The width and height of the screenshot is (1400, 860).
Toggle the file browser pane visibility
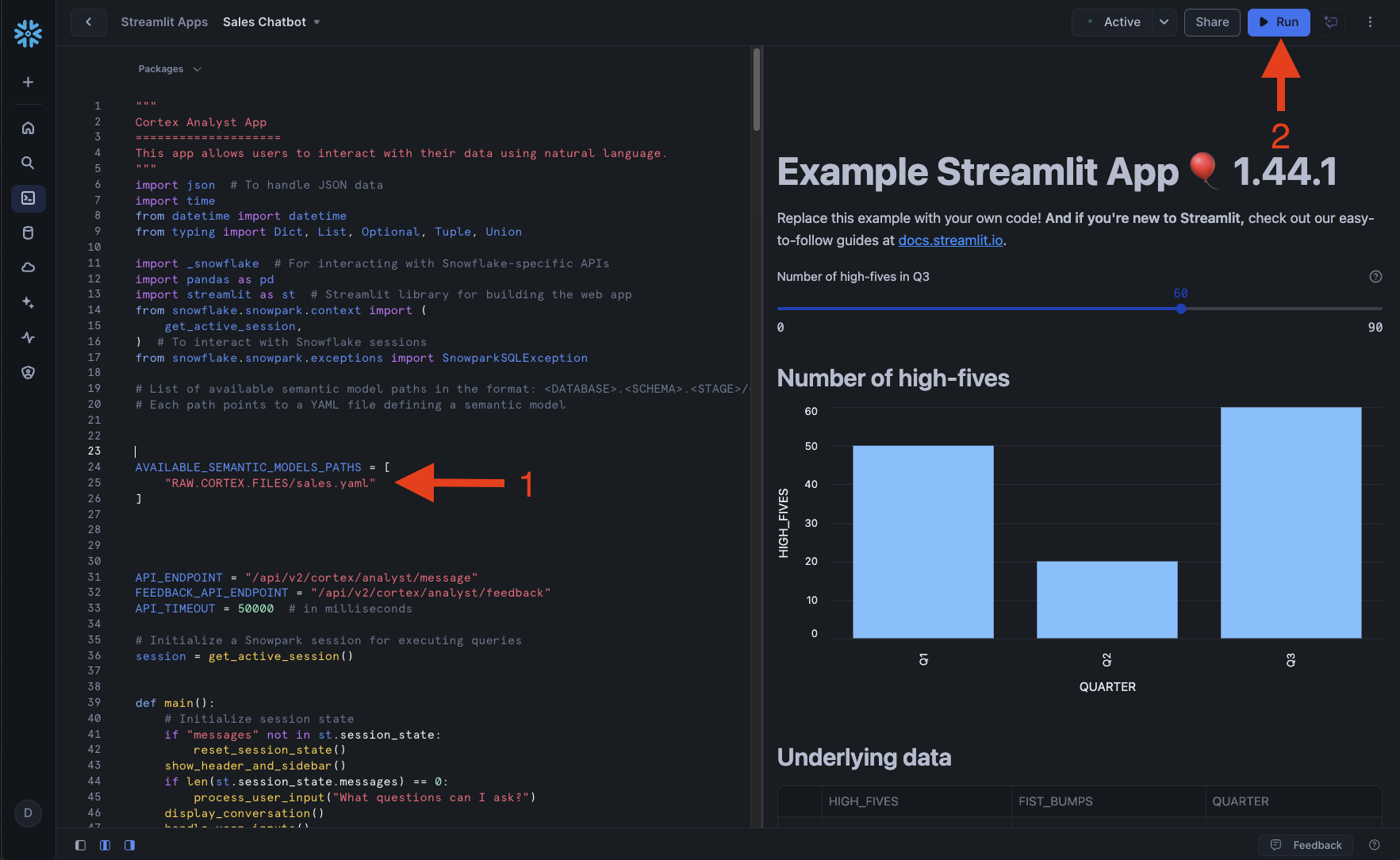tap(80, 845)
